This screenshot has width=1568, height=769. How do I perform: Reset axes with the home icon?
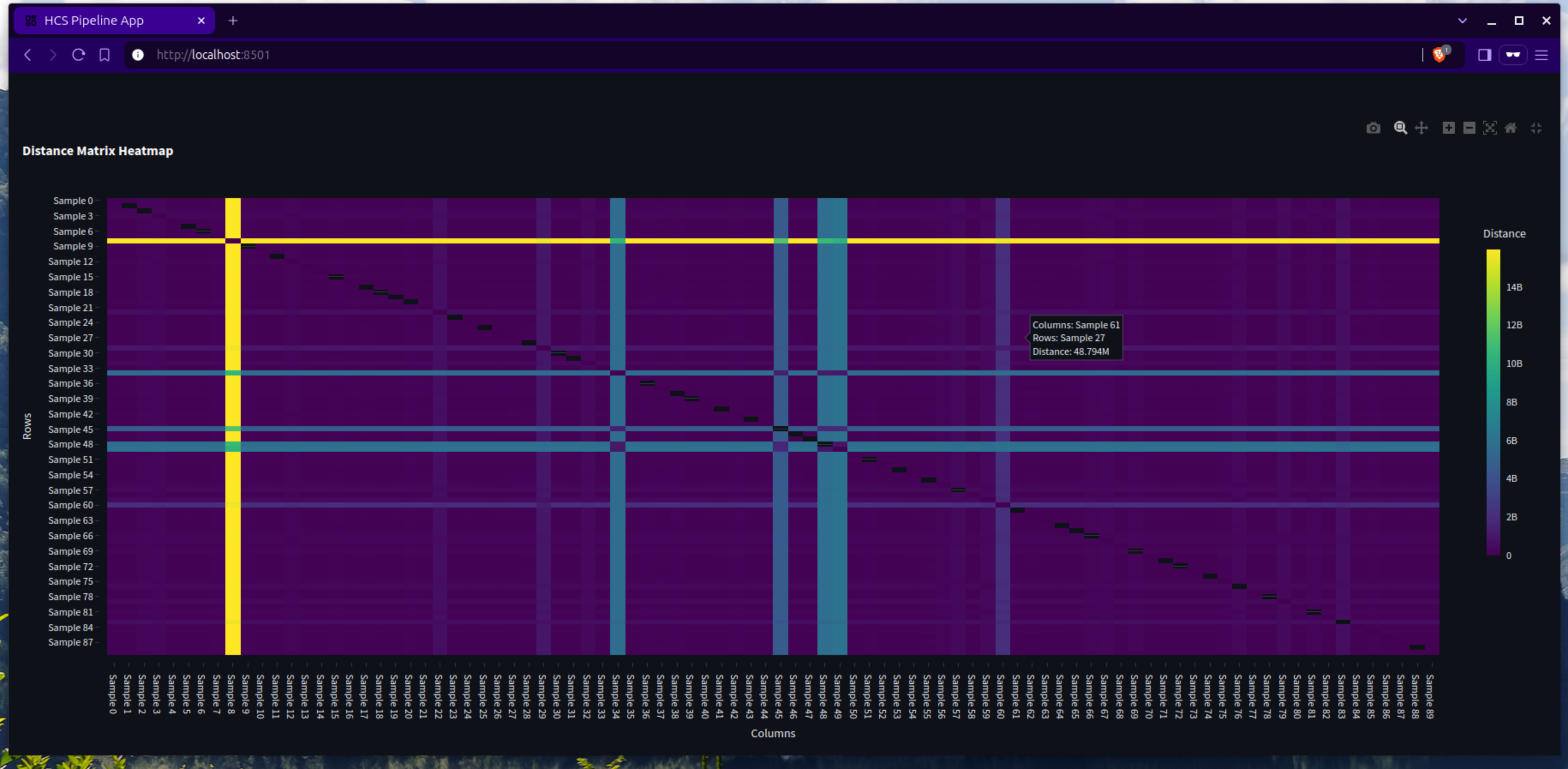(1510, 128)
